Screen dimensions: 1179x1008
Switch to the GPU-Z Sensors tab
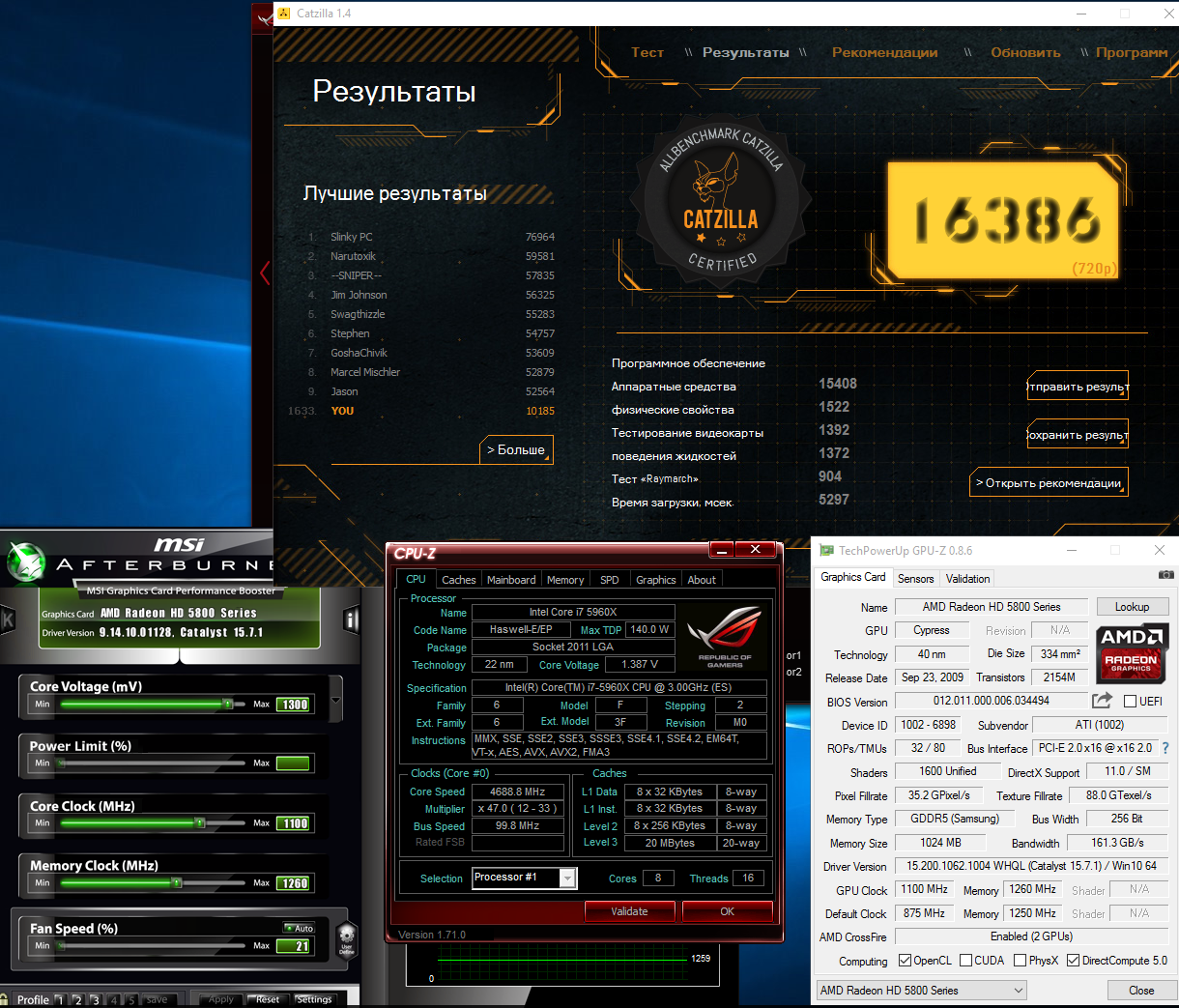pos(916,579)
